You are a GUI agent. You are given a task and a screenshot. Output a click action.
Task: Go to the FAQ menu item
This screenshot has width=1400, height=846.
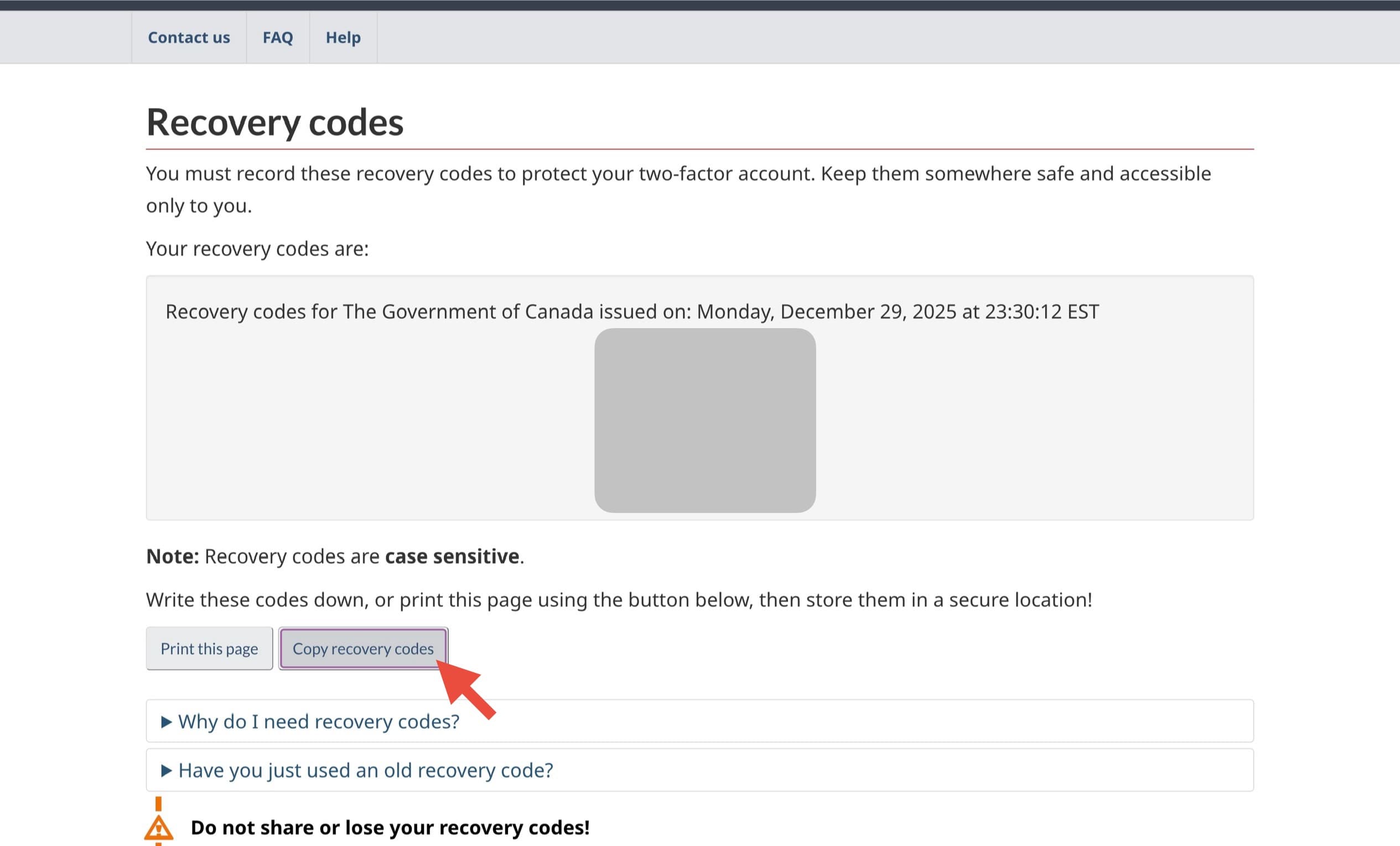(x=277, y=38)
